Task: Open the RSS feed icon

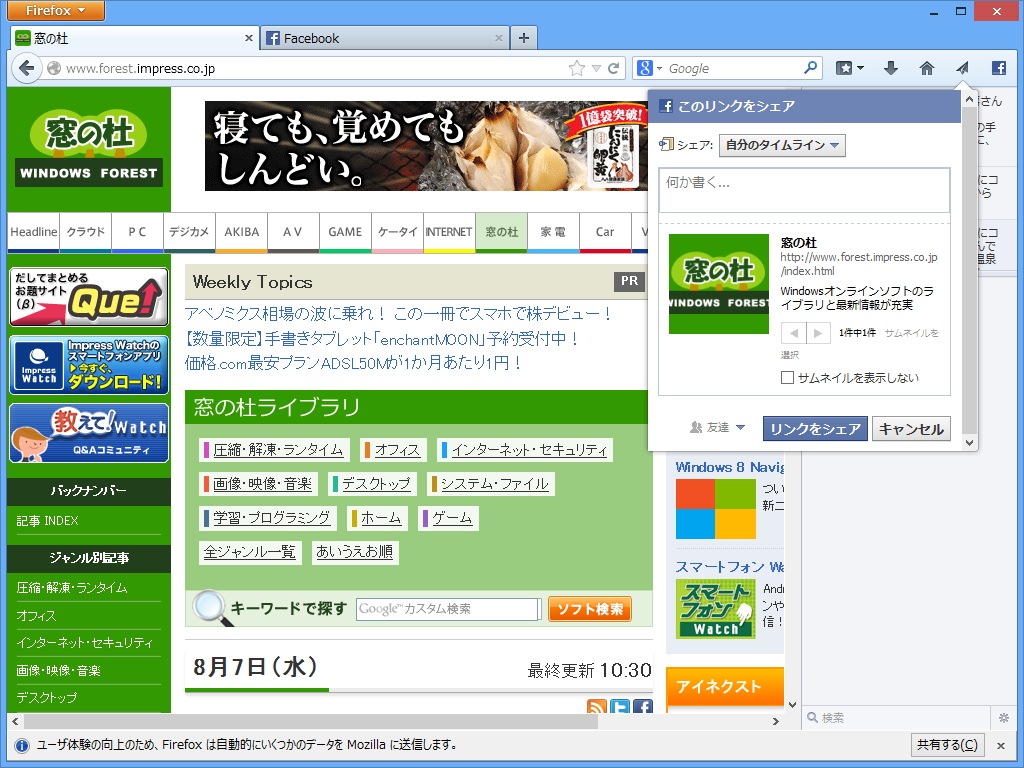Action: point(597,706)
